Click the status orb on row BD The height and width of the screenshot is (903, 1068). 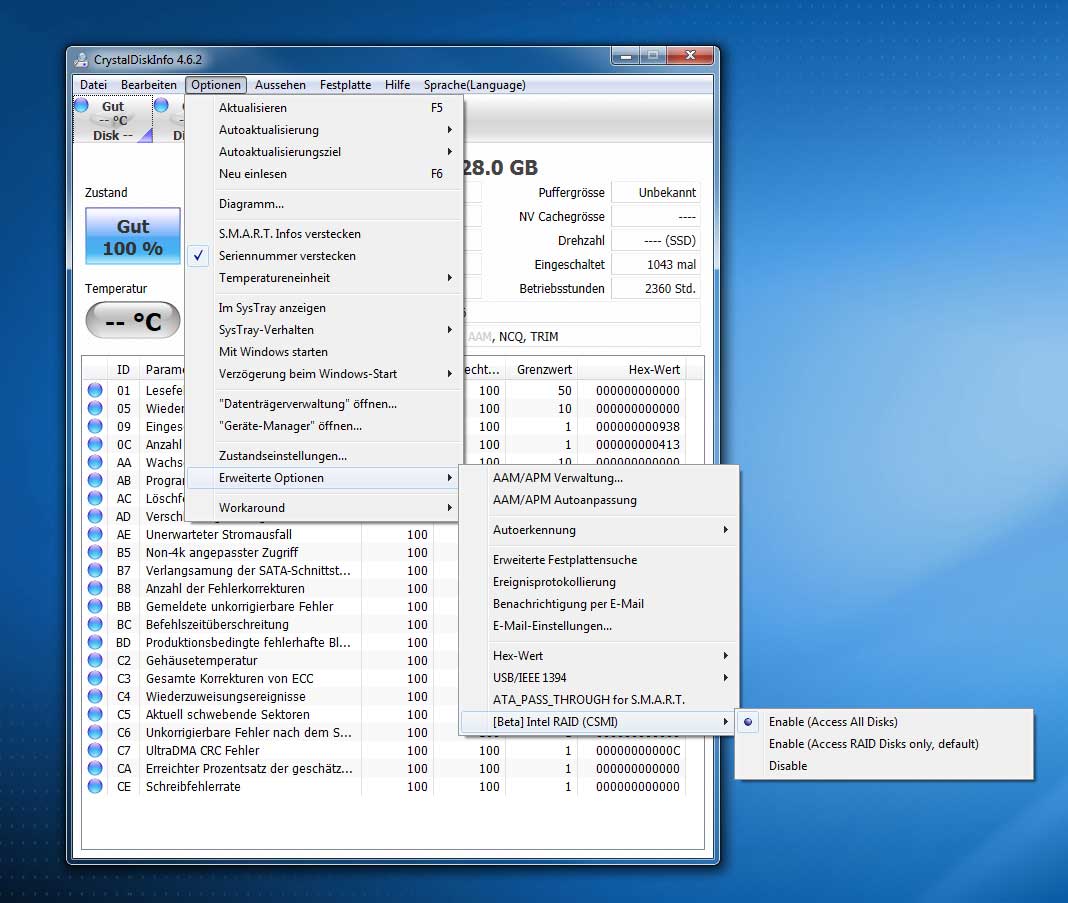point(95,642)
